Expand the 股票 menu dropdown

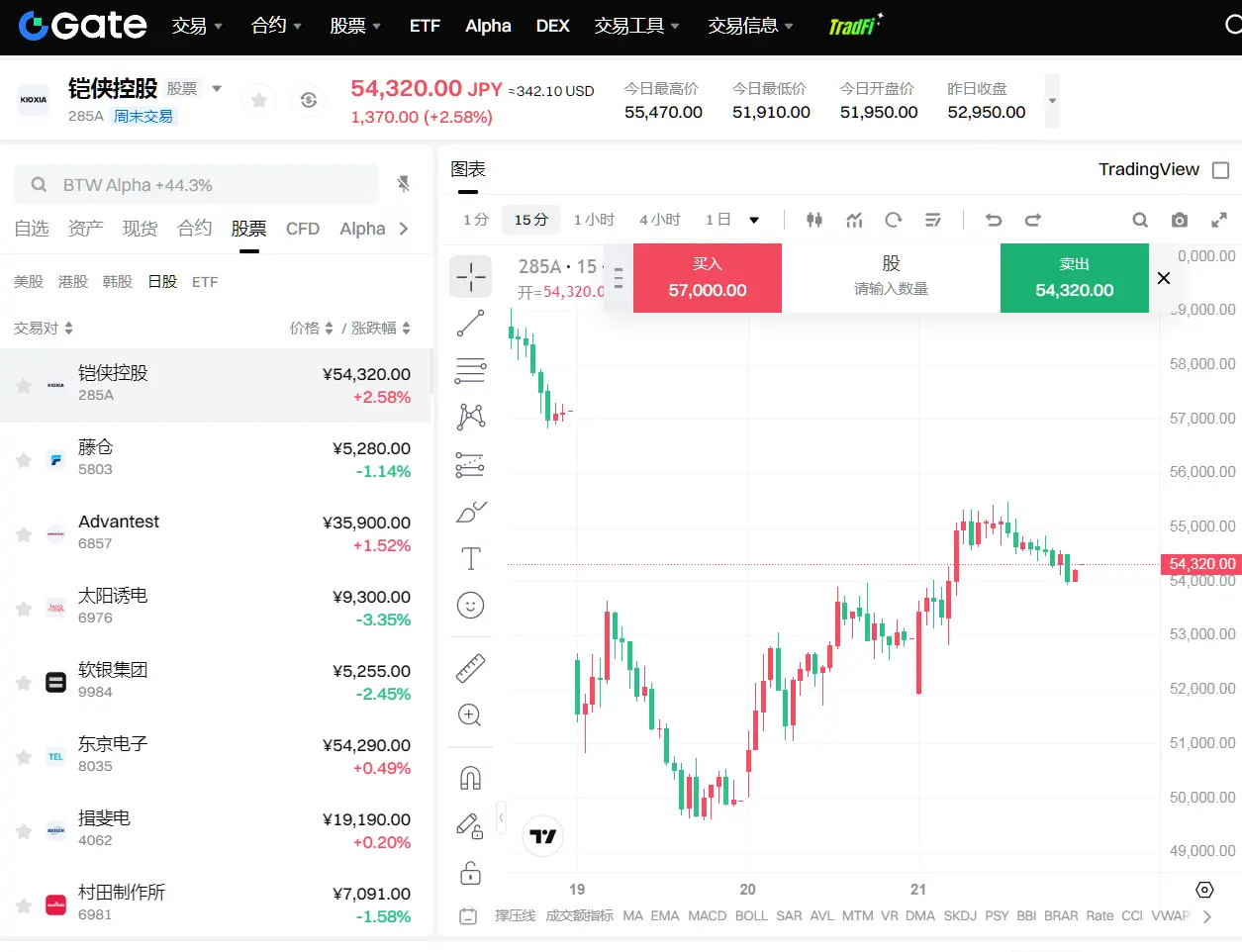coord(355,26)
